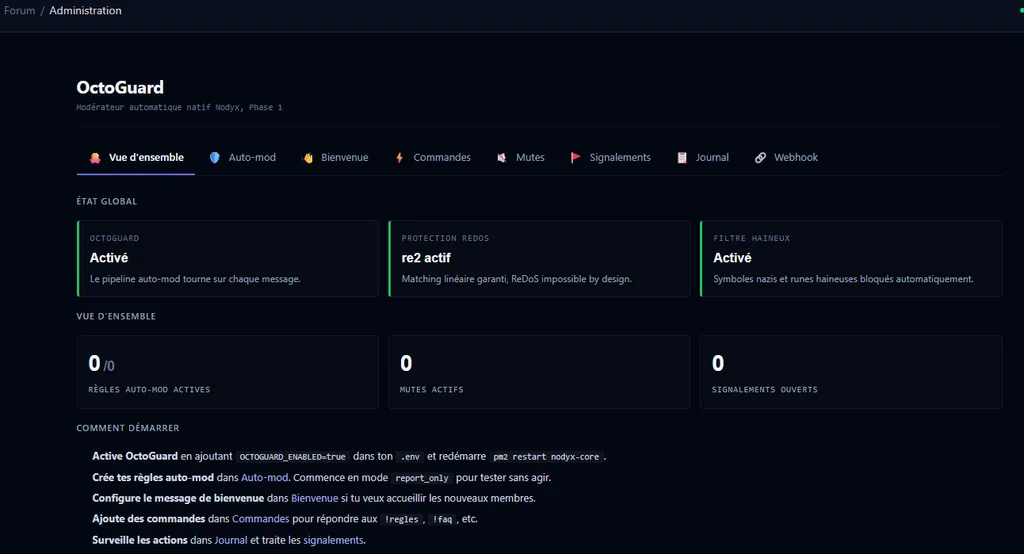The height and width of the screenshot is (554, 1024).
Task: Go to the Commandes tab
Action: coord(432,157)
